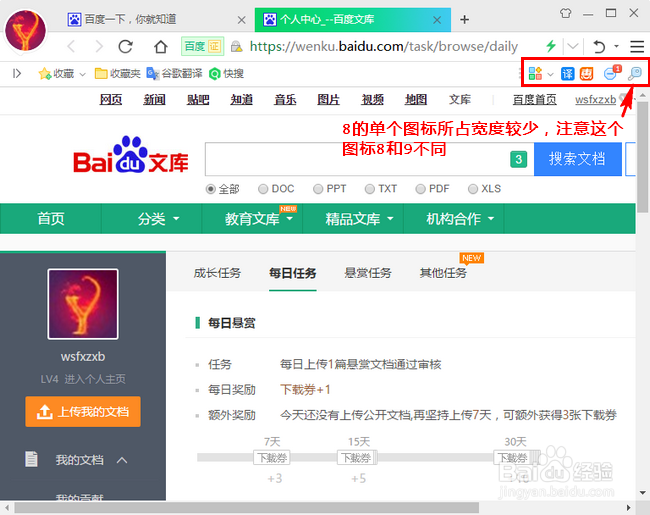Select the DOC radio button
This screenshot has width=650, height=515.
pyautogui.click(x=263, y=189)
